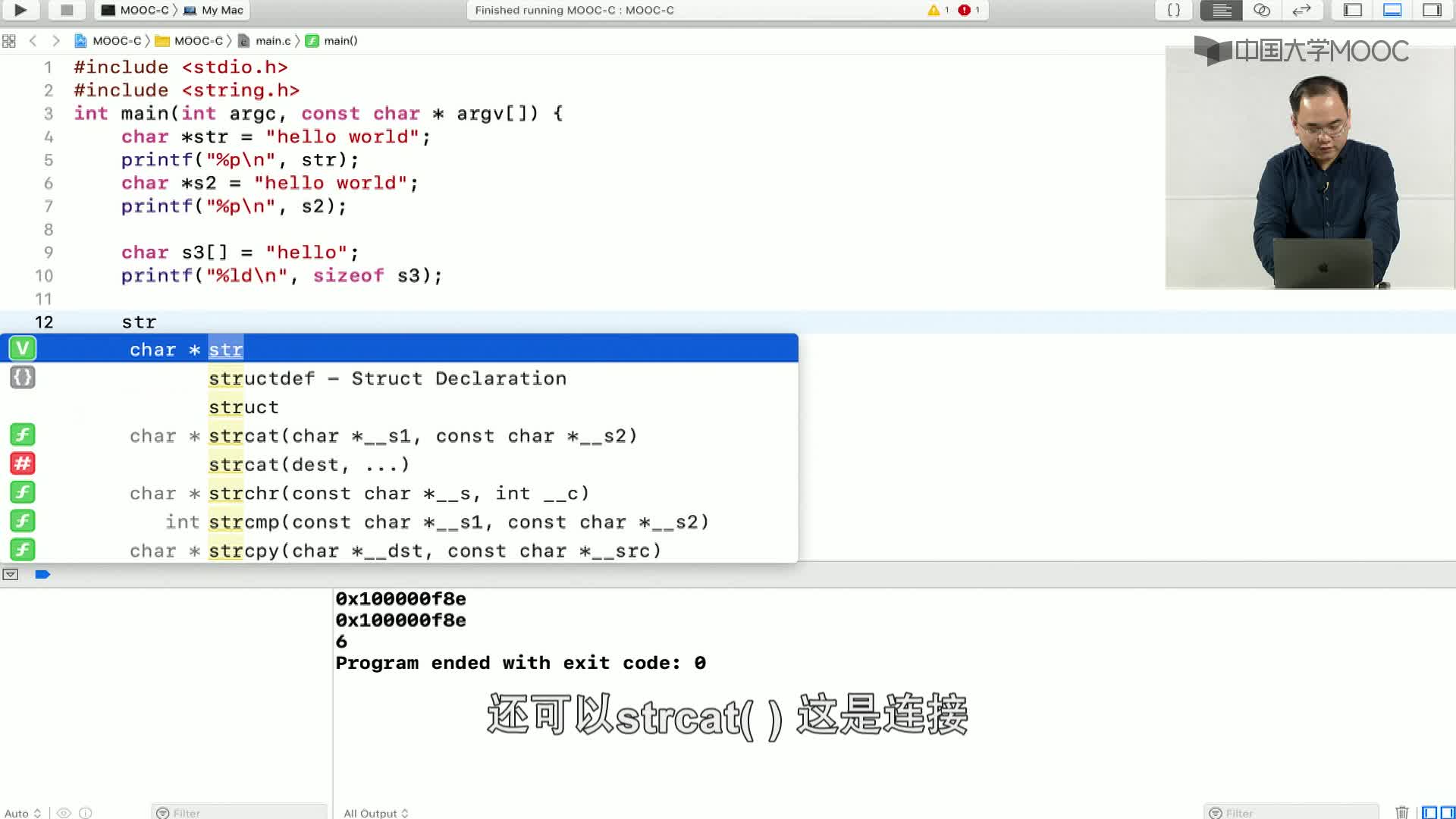This screenshot has width=1456, height=819.
Task: Select the strcpy function completion
Action: (399, 551)
